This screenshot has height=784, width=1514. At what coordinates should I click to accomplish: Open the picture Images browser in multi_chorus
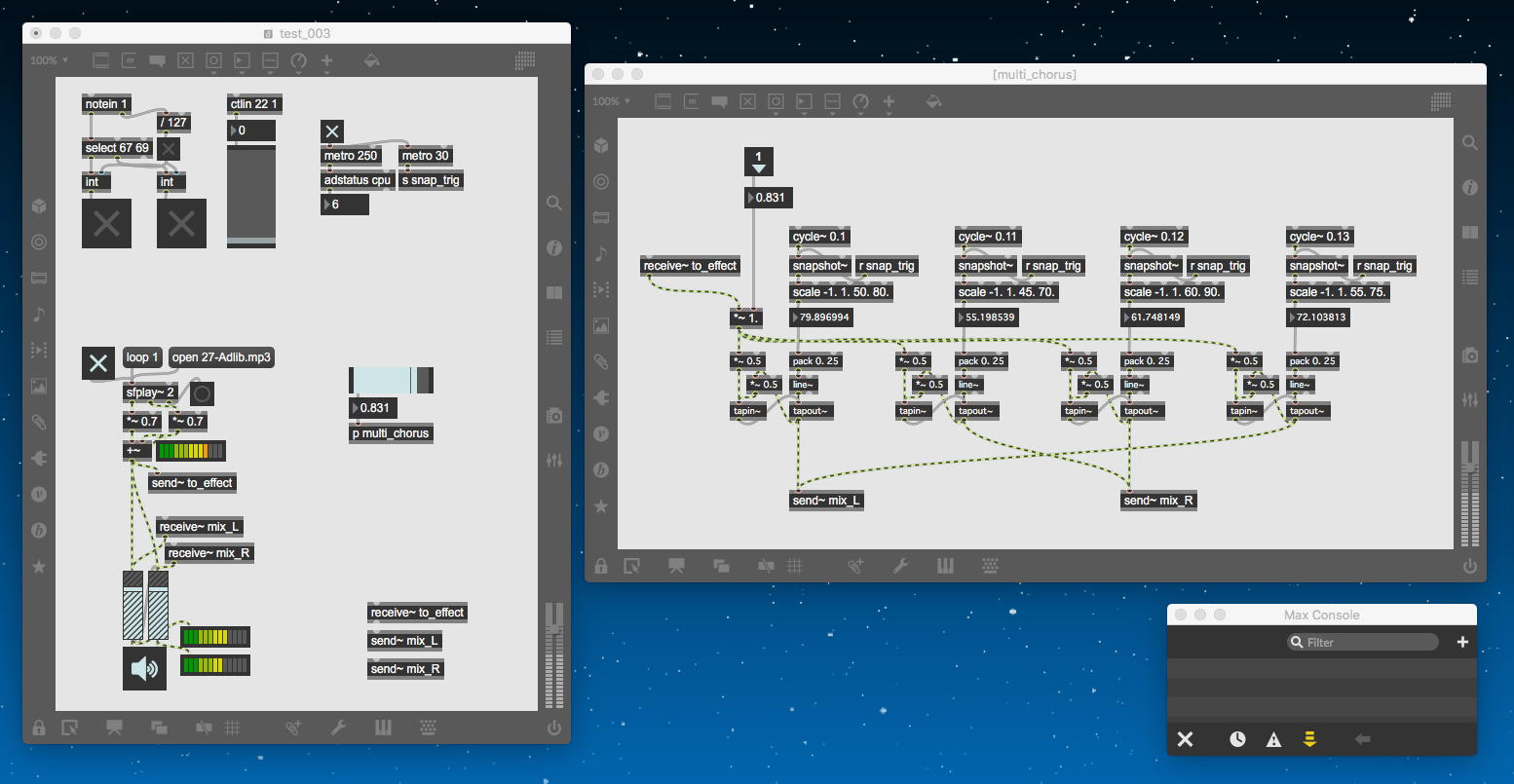[x=601, y=326]
